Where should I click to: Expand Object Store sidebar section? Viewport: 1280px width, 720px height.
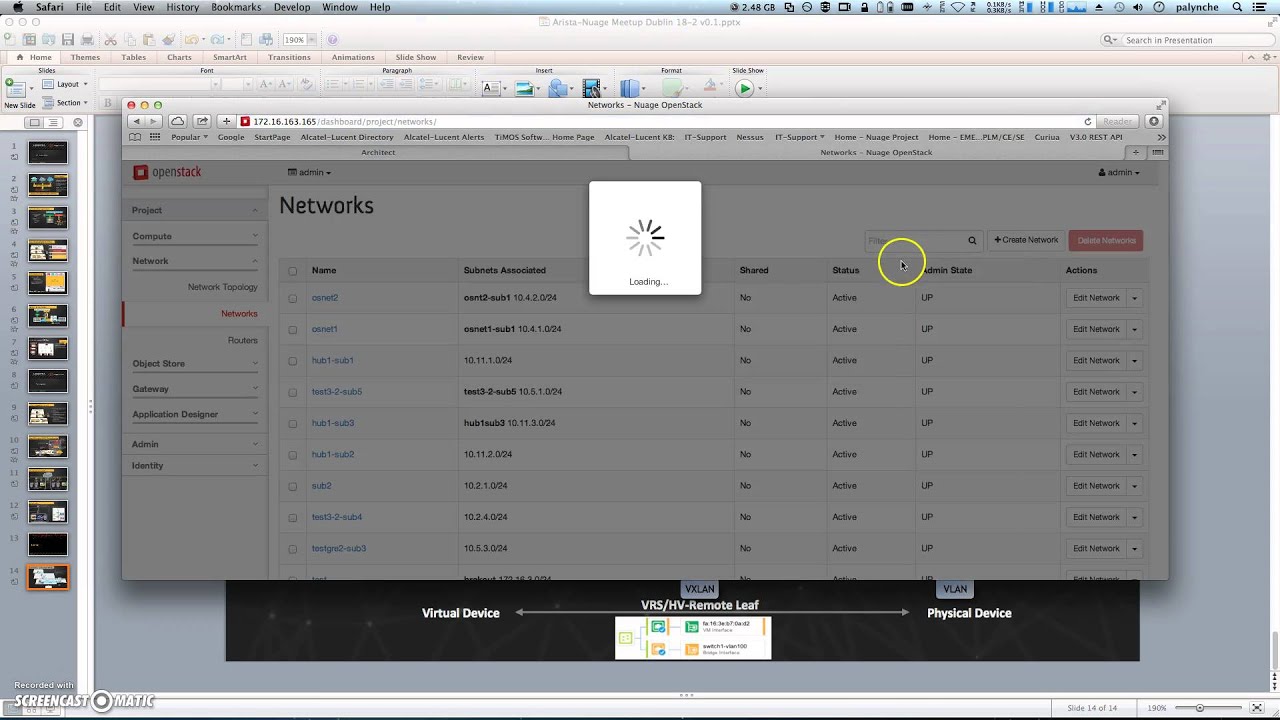(x=195, y=363)
